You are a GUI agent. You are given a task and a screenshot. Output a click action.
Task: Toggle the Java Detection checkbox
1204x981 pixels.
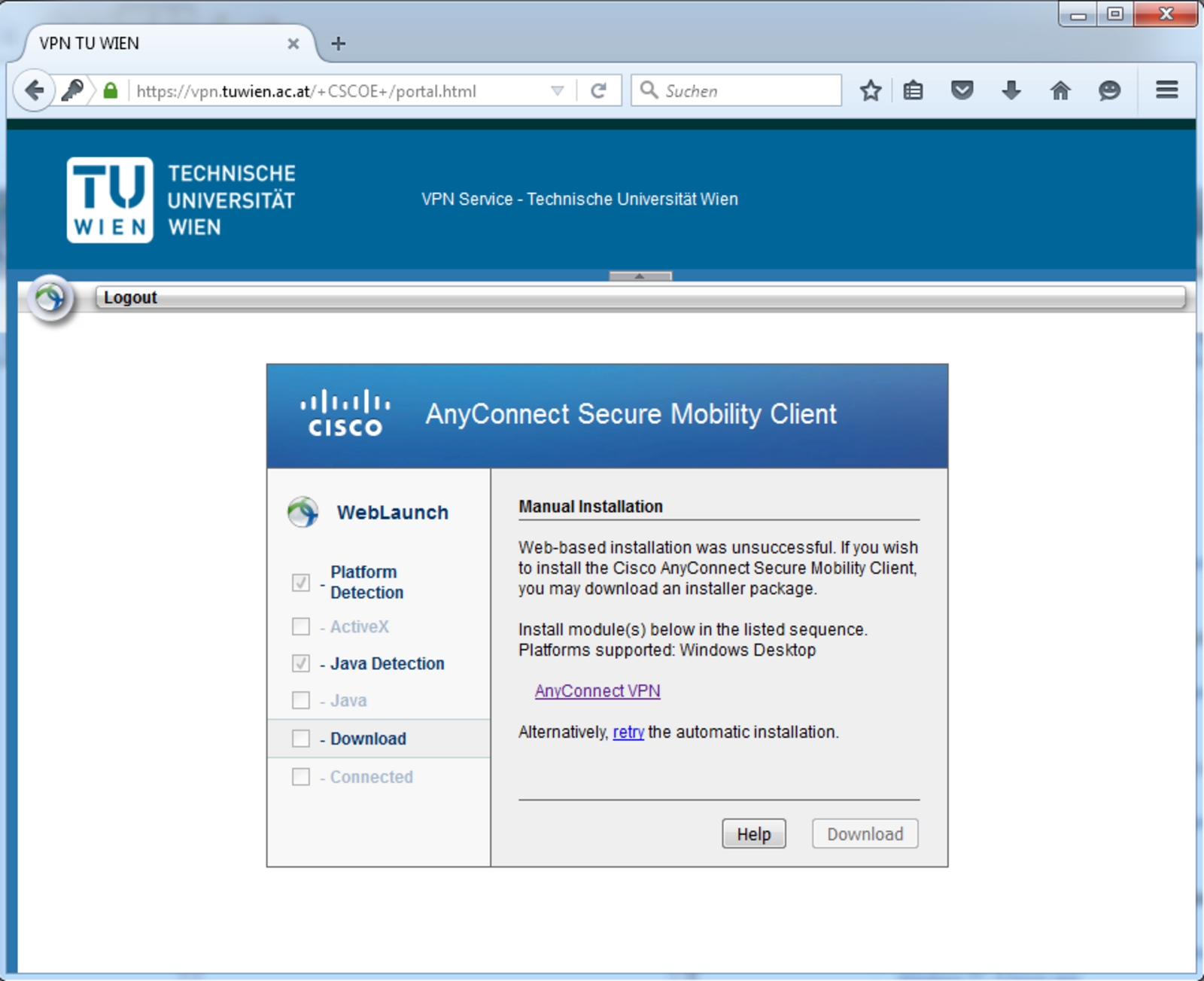coord(301,663)
